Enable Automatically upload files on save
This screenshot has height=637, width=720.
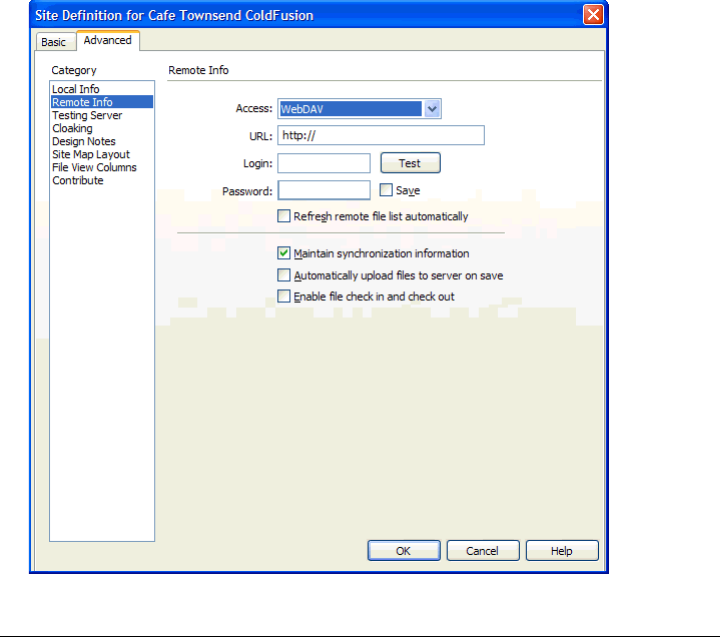(x=284, y=275)
